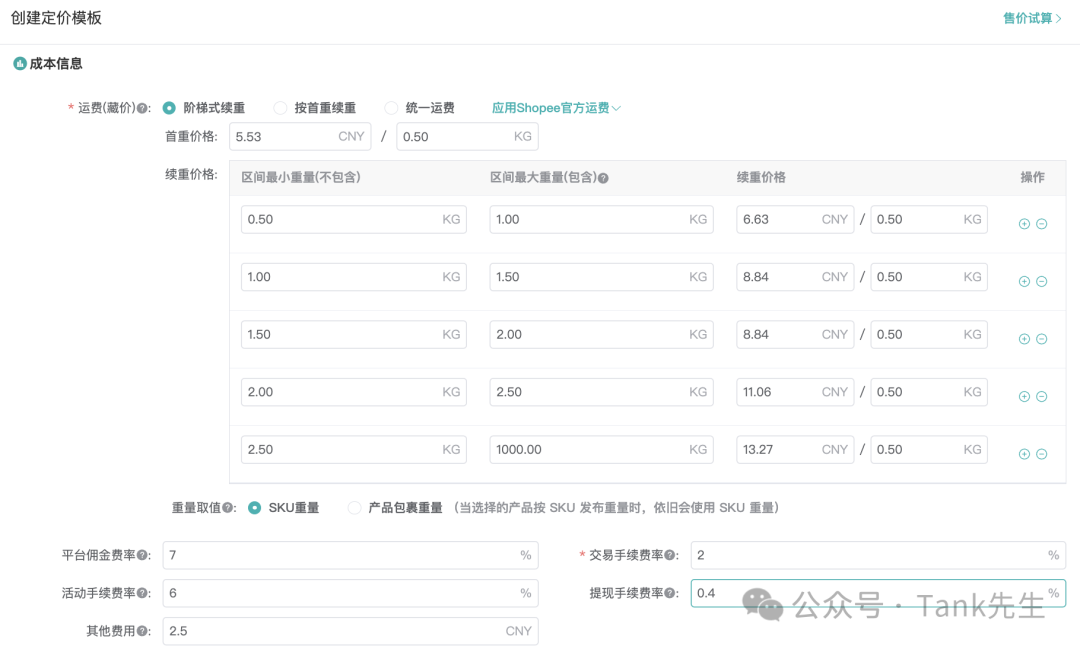Screen dimensions: 1080x649
Task: Select SKU重量 radio option
Action: (254, 508)
